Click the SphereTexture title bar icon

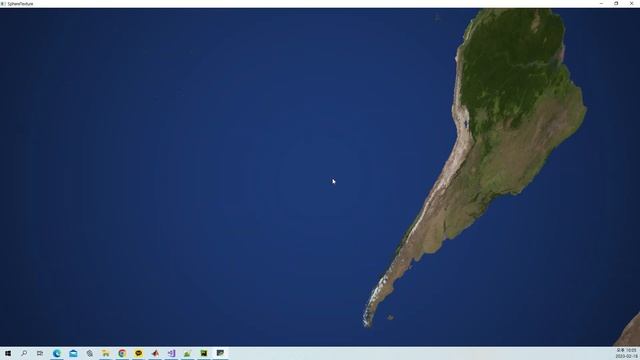(3, 4)
